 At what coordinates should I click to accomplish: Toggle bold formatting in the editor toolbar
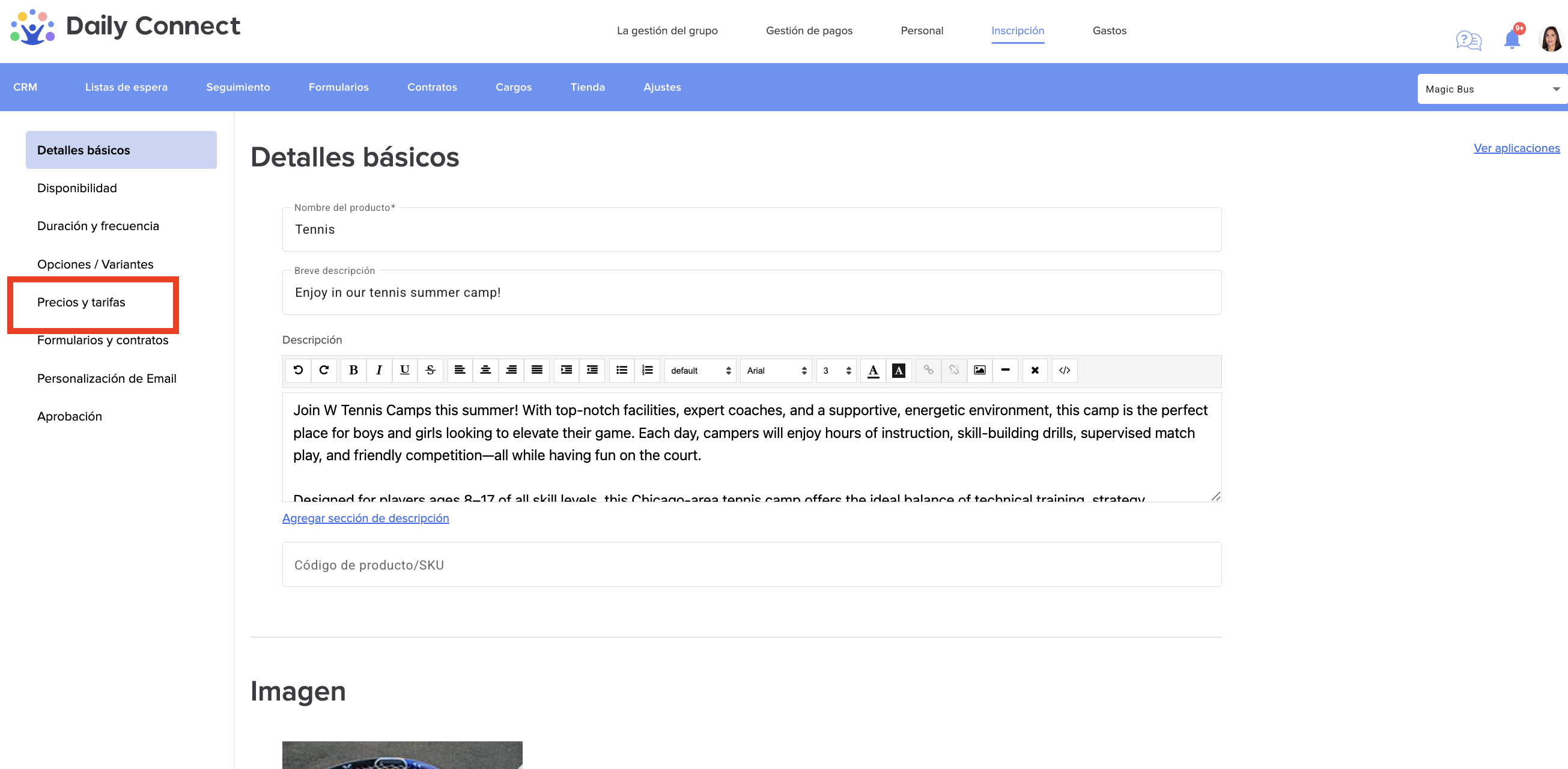pyautogui.click(x=353, y=370)
